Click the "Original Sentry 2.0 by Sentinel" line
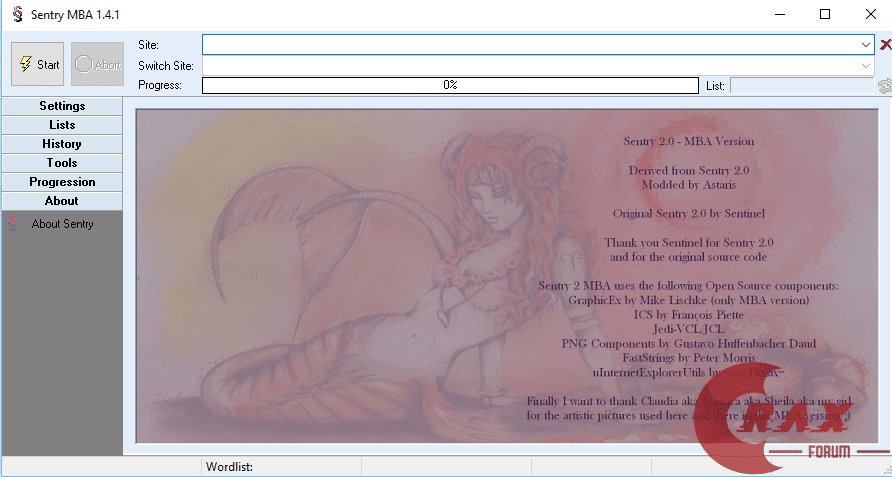892x477 pixels. tap(689, 214)
